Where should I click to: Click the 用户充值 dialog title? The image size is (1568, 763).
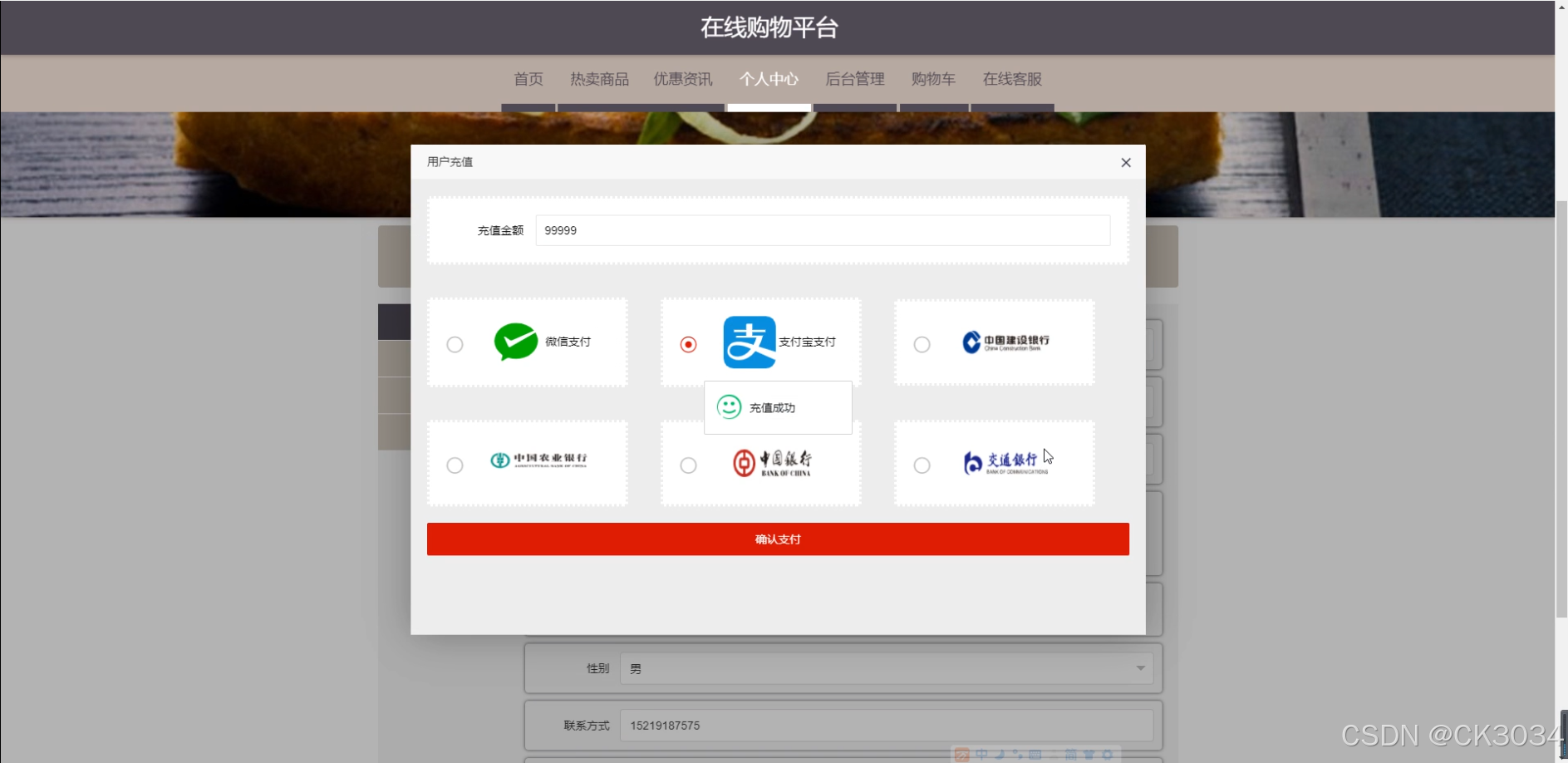click(x=450, y=162)
